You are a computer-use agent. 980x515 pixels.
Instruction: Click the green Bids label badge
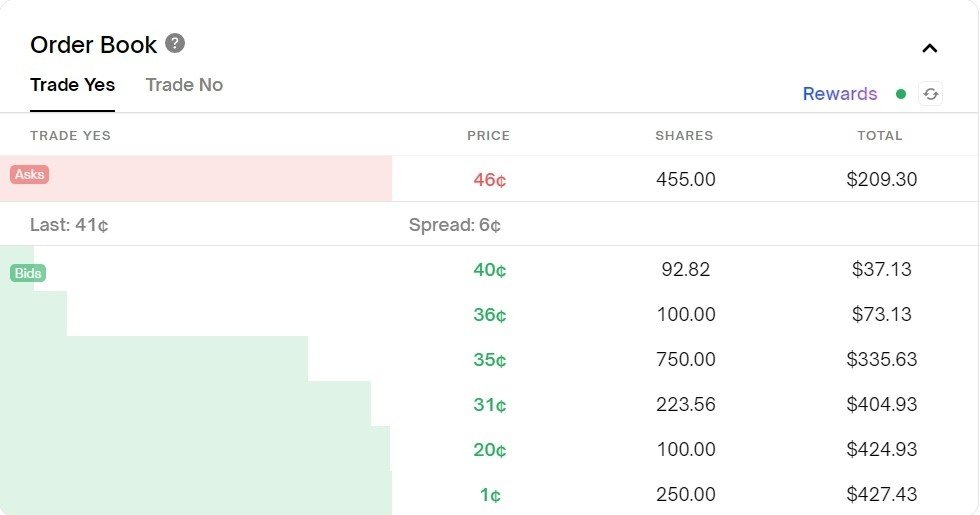(x=28, y=273)
